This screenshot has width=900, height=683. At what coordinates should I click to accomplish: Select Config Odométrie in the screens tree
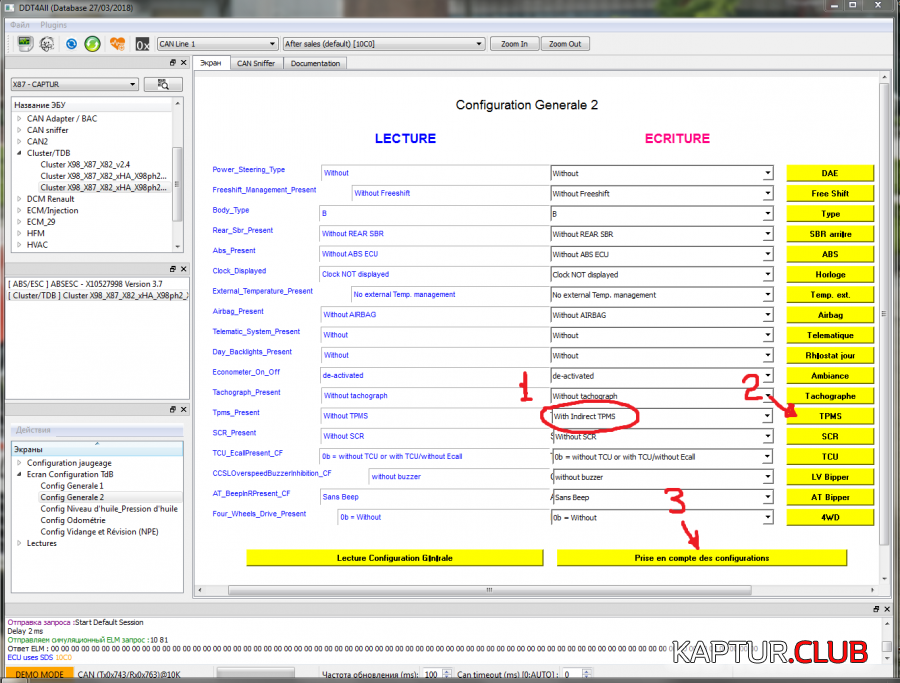pos(72,520)
